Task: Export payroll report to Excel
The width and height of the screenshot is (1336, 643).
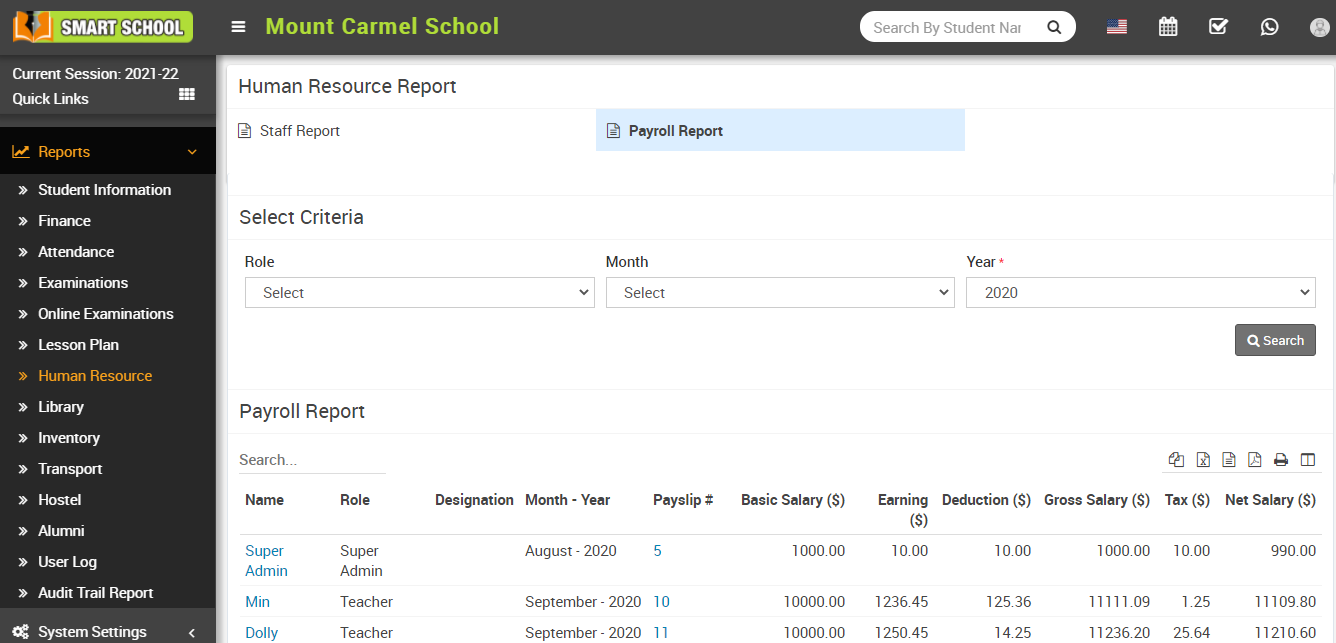Action: (x=1202, y=459)
